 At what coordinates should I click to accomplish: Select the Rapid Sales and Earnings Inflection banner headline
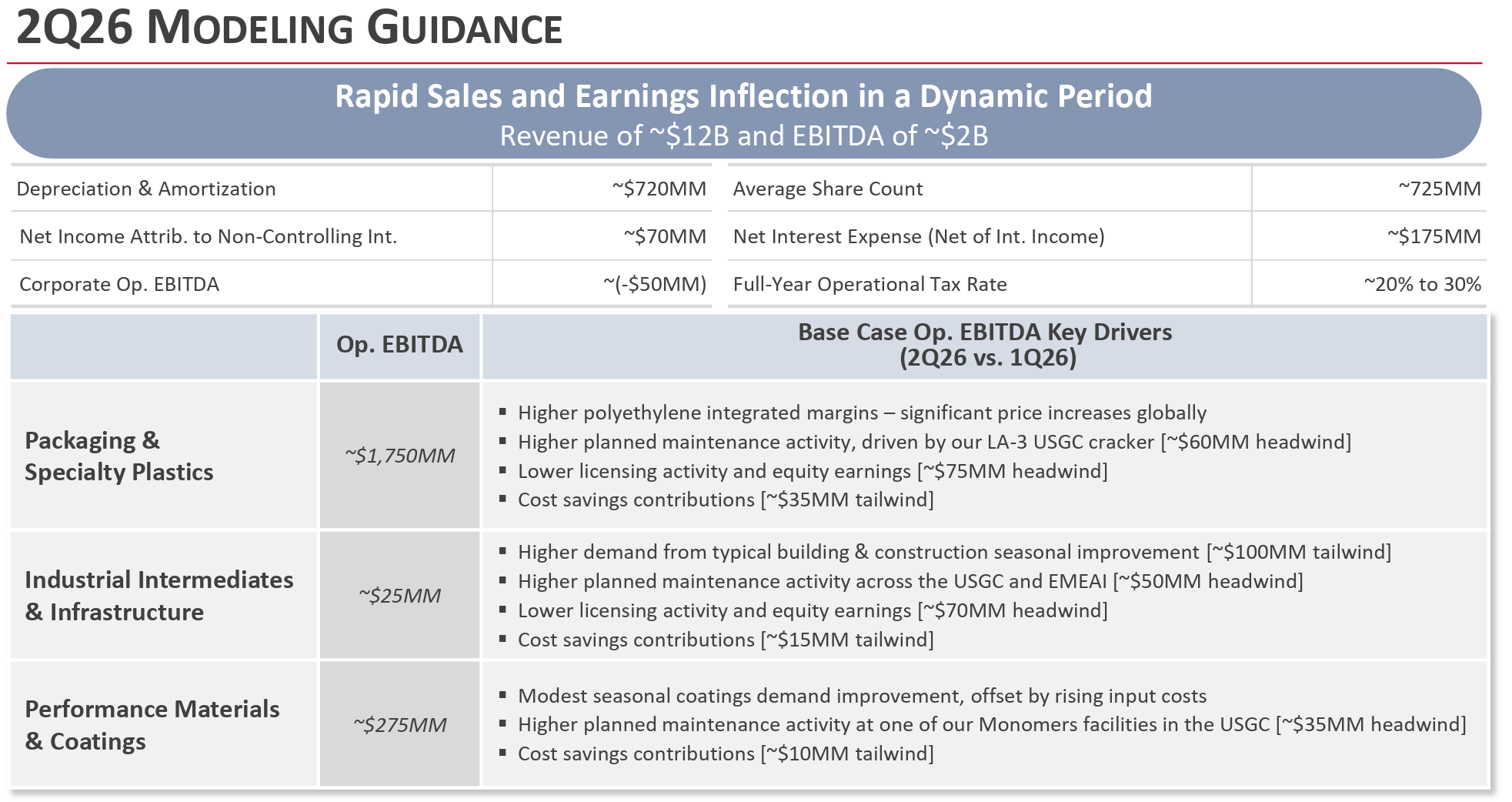(x=743, y=96)
